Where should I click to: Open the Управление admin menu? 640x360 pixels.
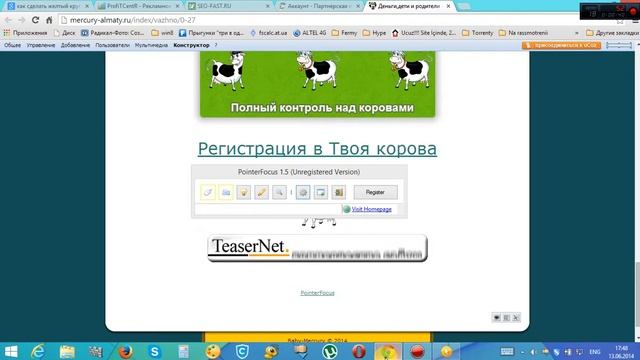coord(41,45)
